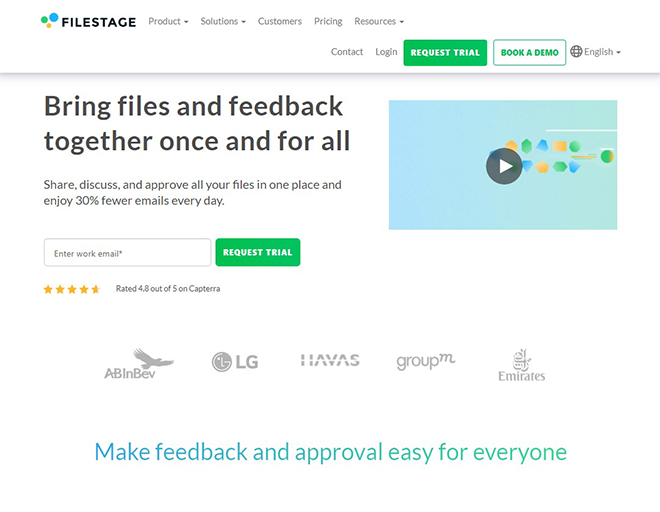Expand the Solutions menu

[x=223, y=21]
